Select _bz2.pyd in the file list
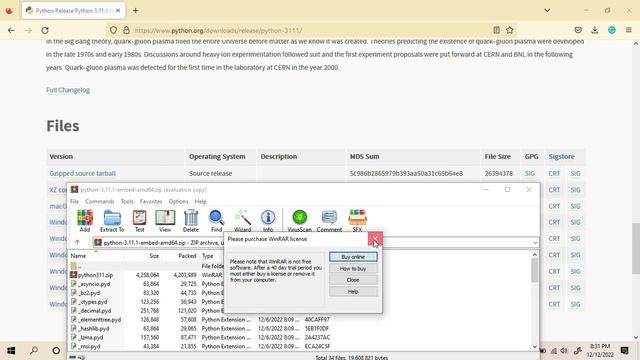 89,293
